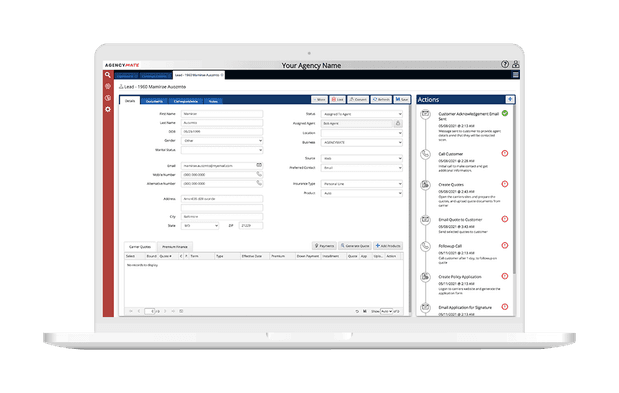The image size is (619, 393).
Task: Click the Actions panel vertical scrollbar
Action: [514, 189]
